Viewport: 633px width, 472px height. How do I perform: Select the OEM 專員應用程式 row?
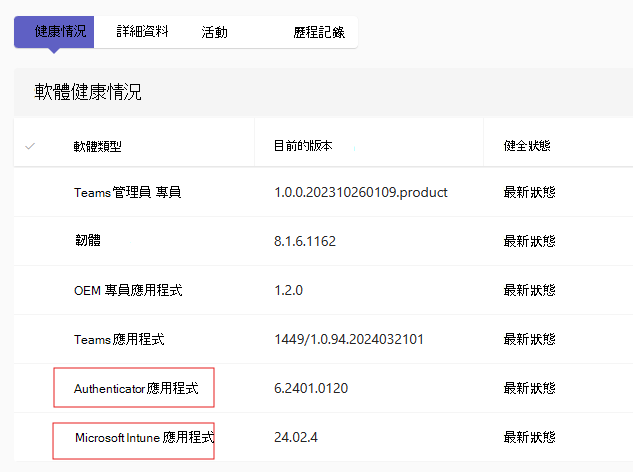tap(323, 290)
